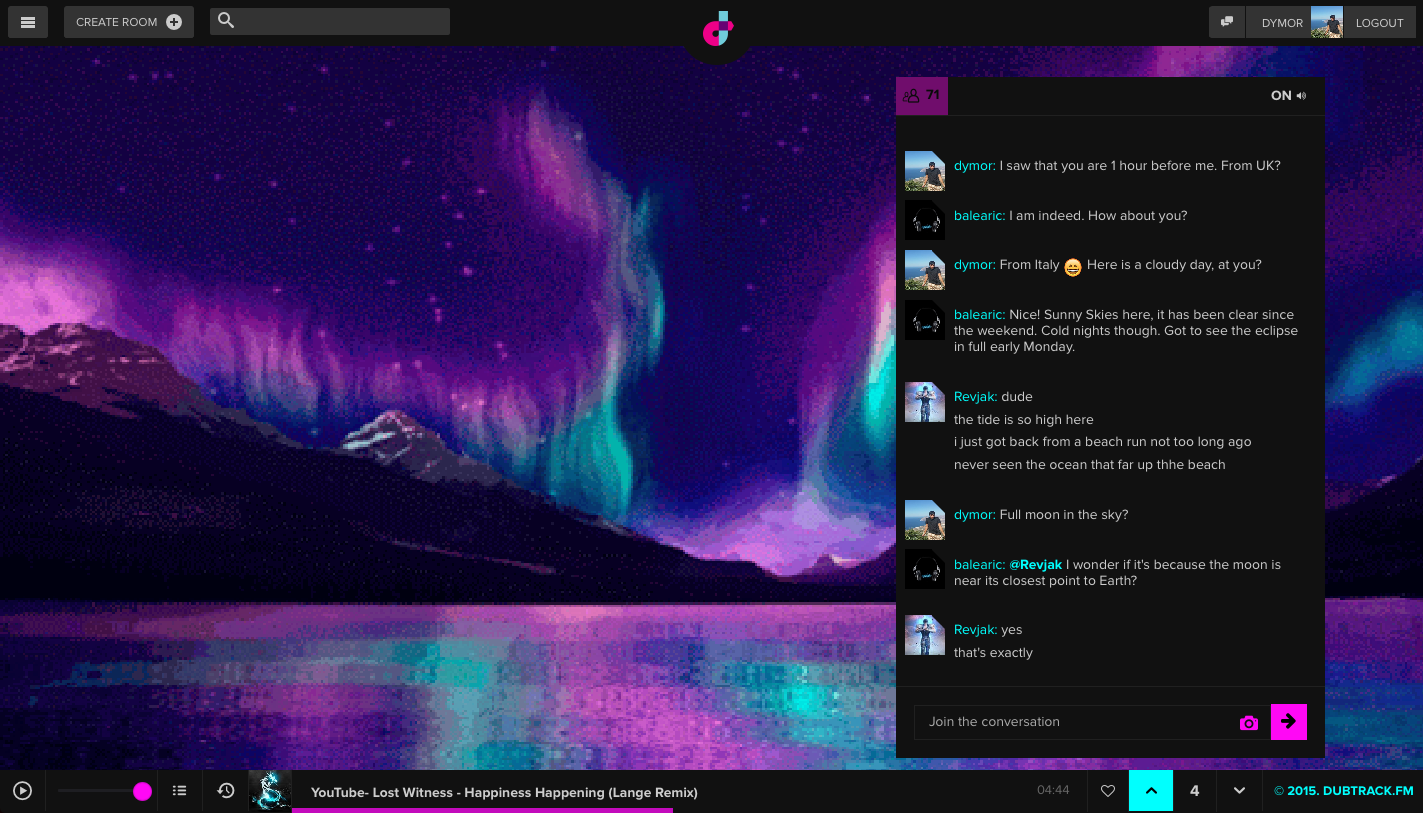The height and width of the screenshot is (813, 1423).
Task: Click Revjak's avatar on 'yes' message
Action: click(x=925, y=635)
